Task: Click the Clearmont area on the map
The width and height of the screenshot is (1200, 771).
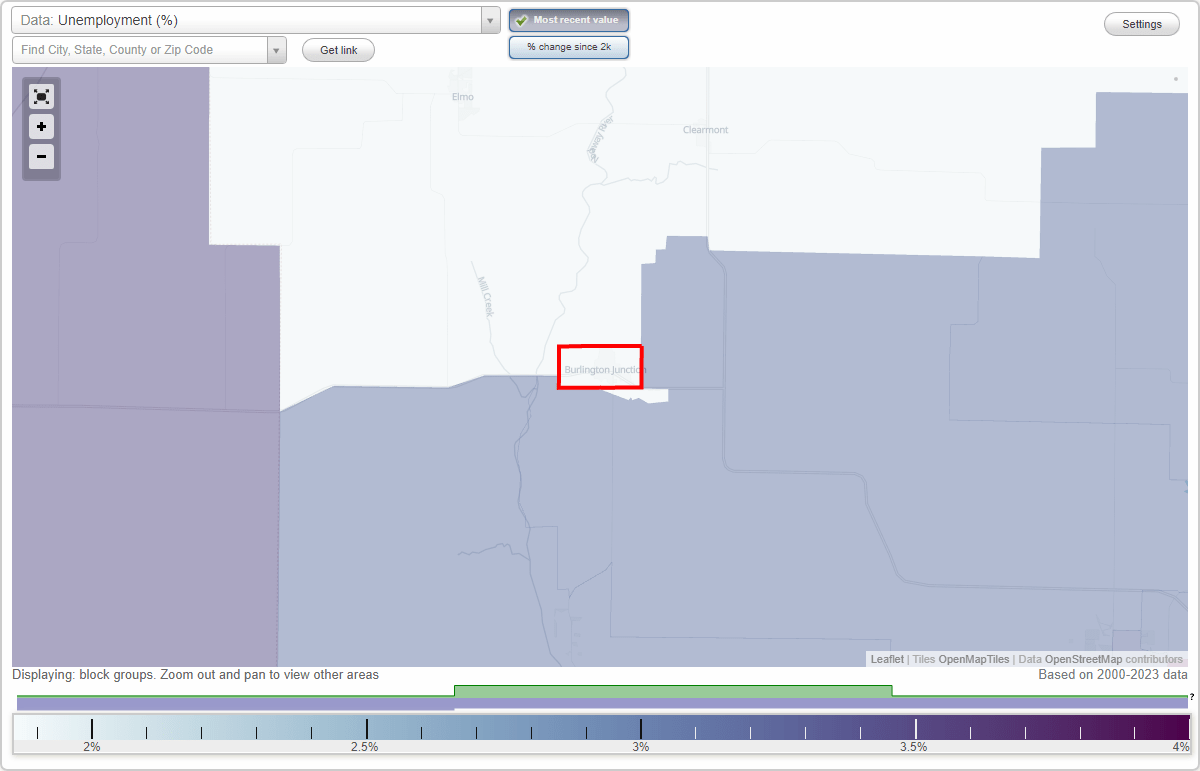Action: click(705, 130)
